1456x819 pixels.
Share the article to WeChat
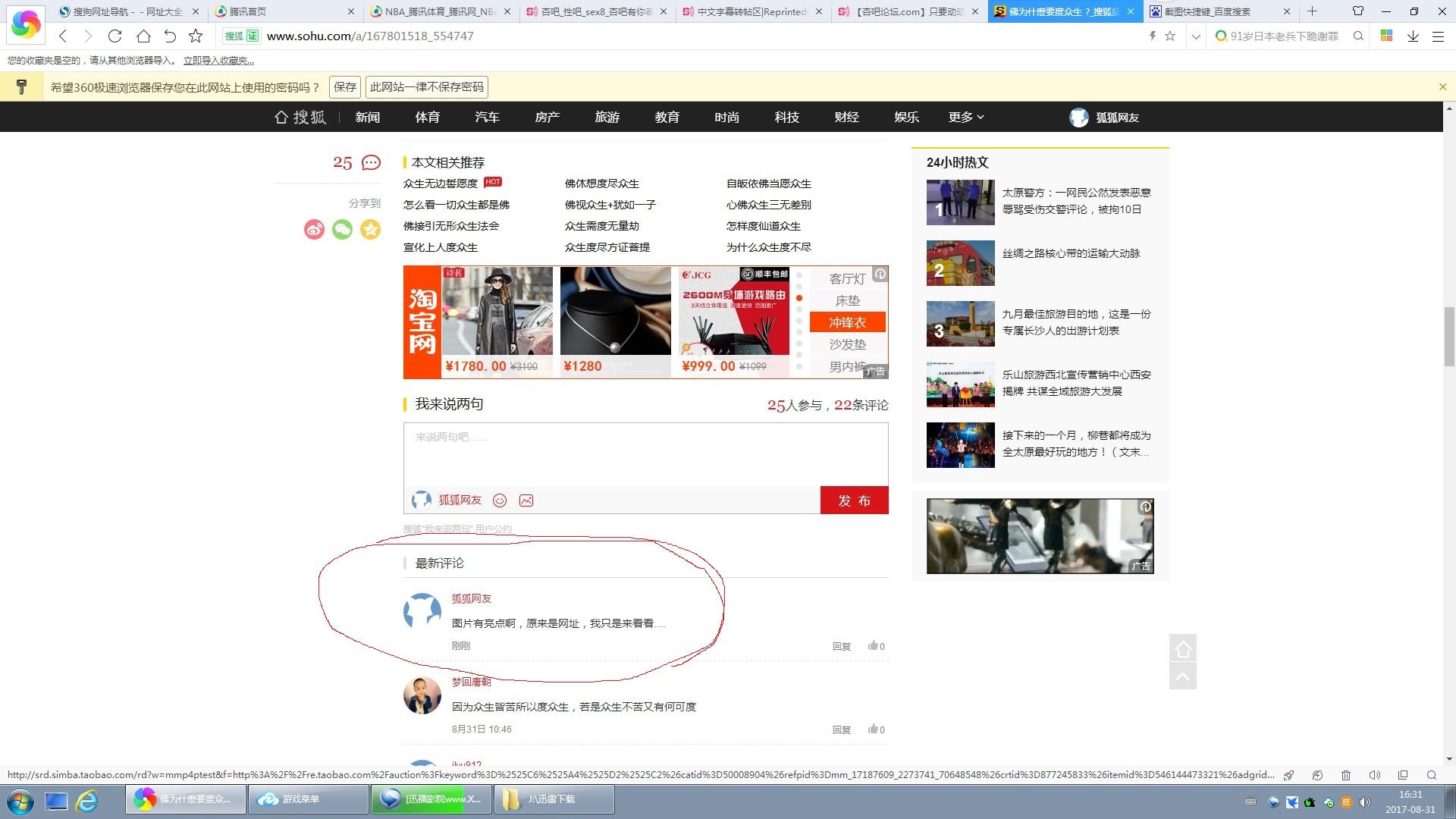pos(342,230)
